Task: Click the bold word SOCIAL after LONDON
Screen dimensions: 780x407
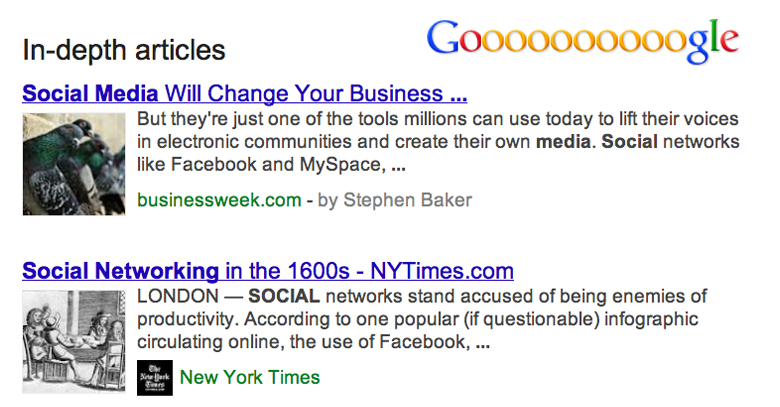Action: tap(284, 296)
